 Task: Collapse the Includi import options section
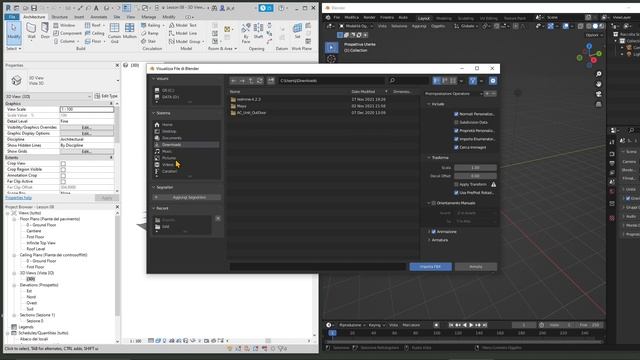tap(429, 104)
